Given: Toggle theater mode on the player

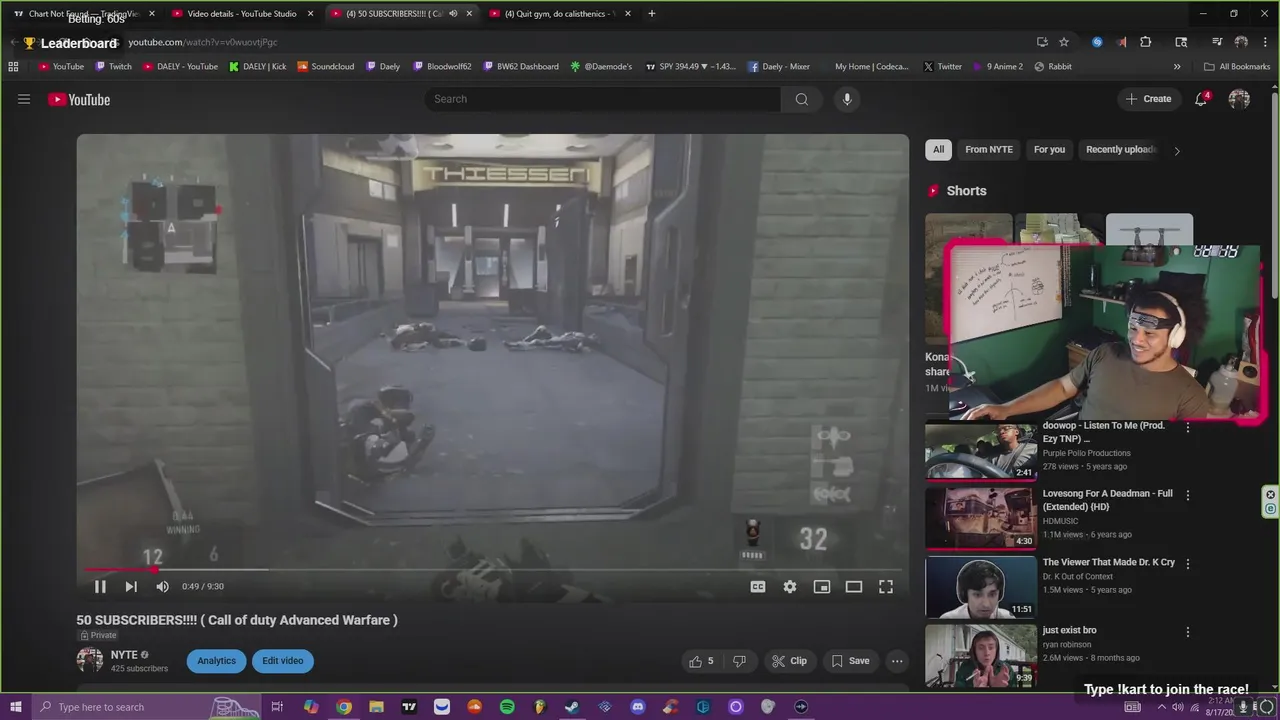Looking at the screenshot, I should pos(854,587).
